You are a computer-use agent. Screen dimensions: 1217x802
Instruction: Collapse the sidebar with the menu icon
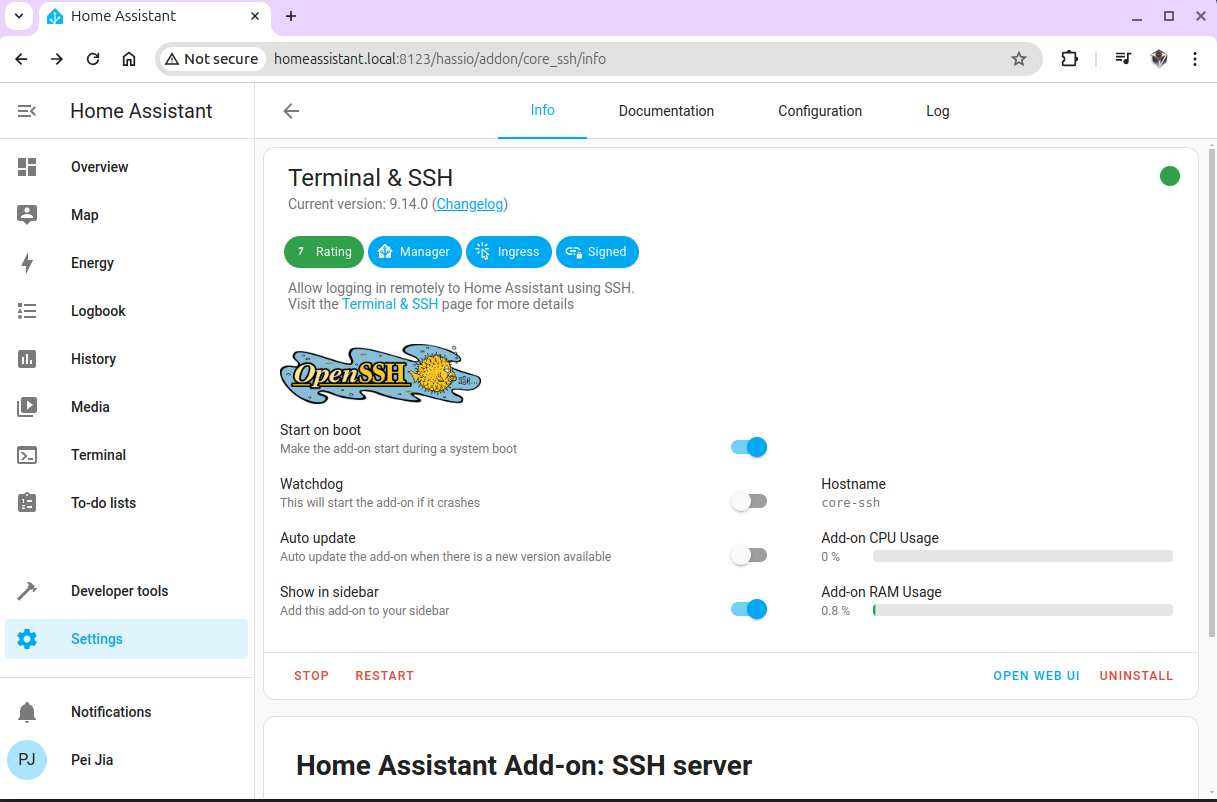[x=27, y=111]
